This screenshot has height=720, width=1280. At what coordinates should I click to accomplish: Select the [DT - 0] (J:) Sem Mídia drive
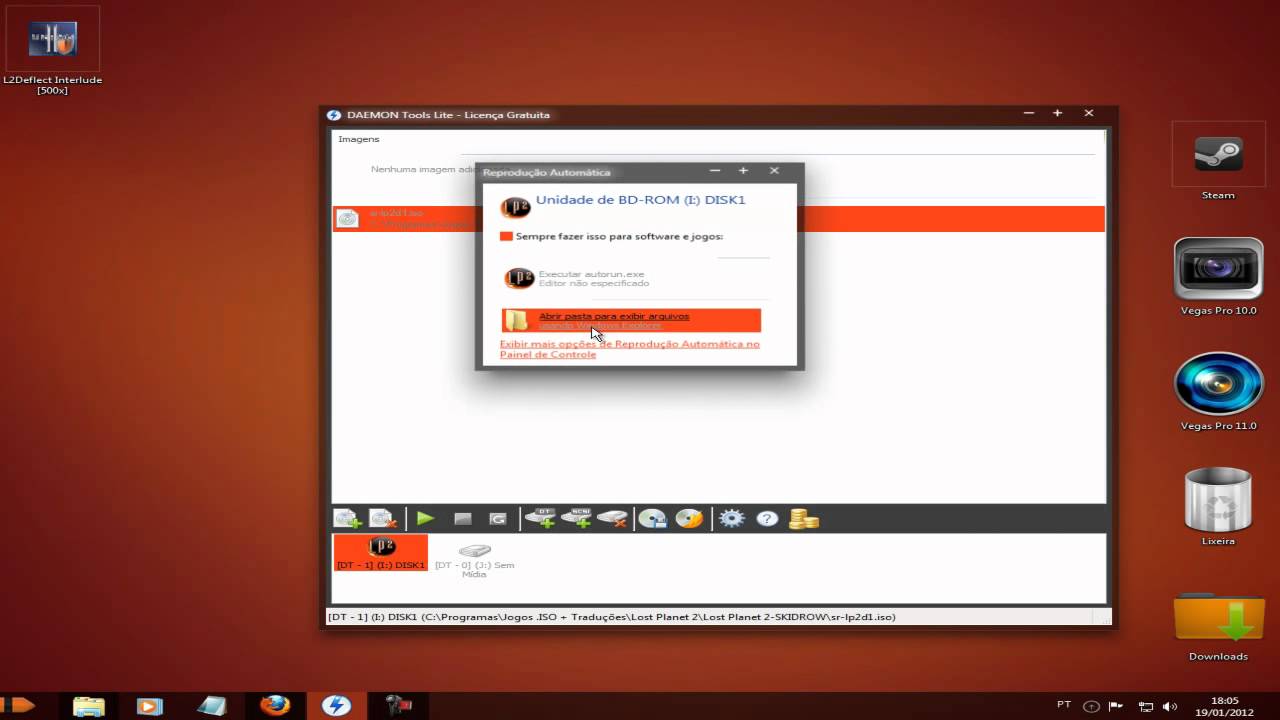pyautogui.click(x=475, y=559)
